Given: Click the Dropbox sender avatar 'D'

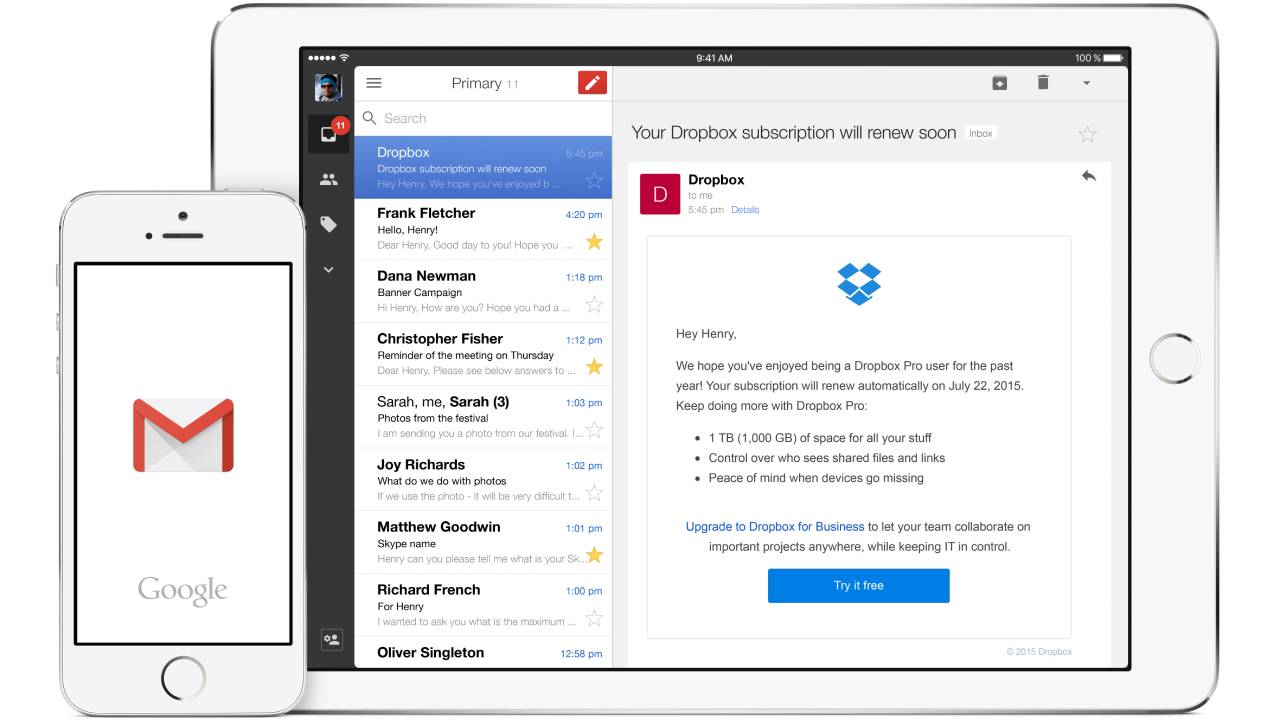Looking at the screenshot, I should 660,194.
